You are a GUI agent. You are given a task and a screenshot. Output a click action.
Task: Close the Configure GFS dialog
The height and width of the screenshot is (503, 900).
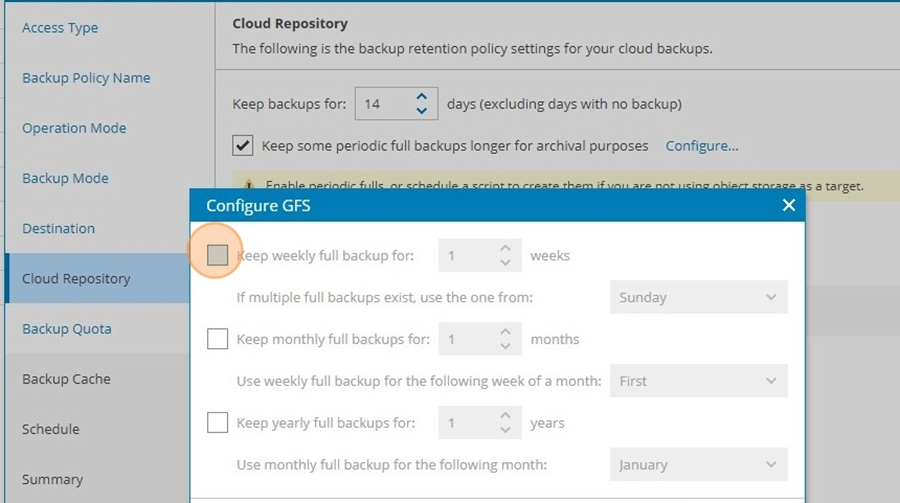tap(789, 205)
